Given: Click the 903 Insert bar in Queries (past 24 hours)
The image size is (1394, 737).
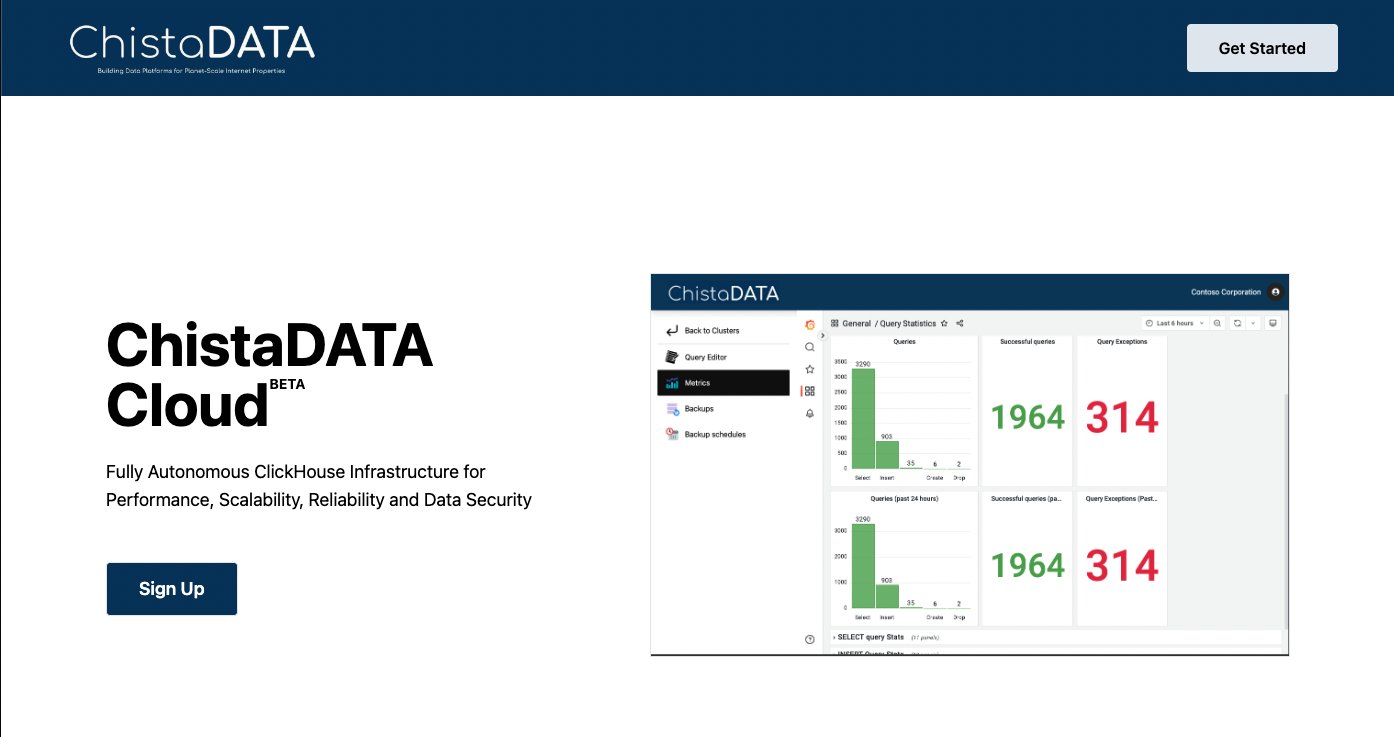Looking at the screenshot, I should coord(887,596).
